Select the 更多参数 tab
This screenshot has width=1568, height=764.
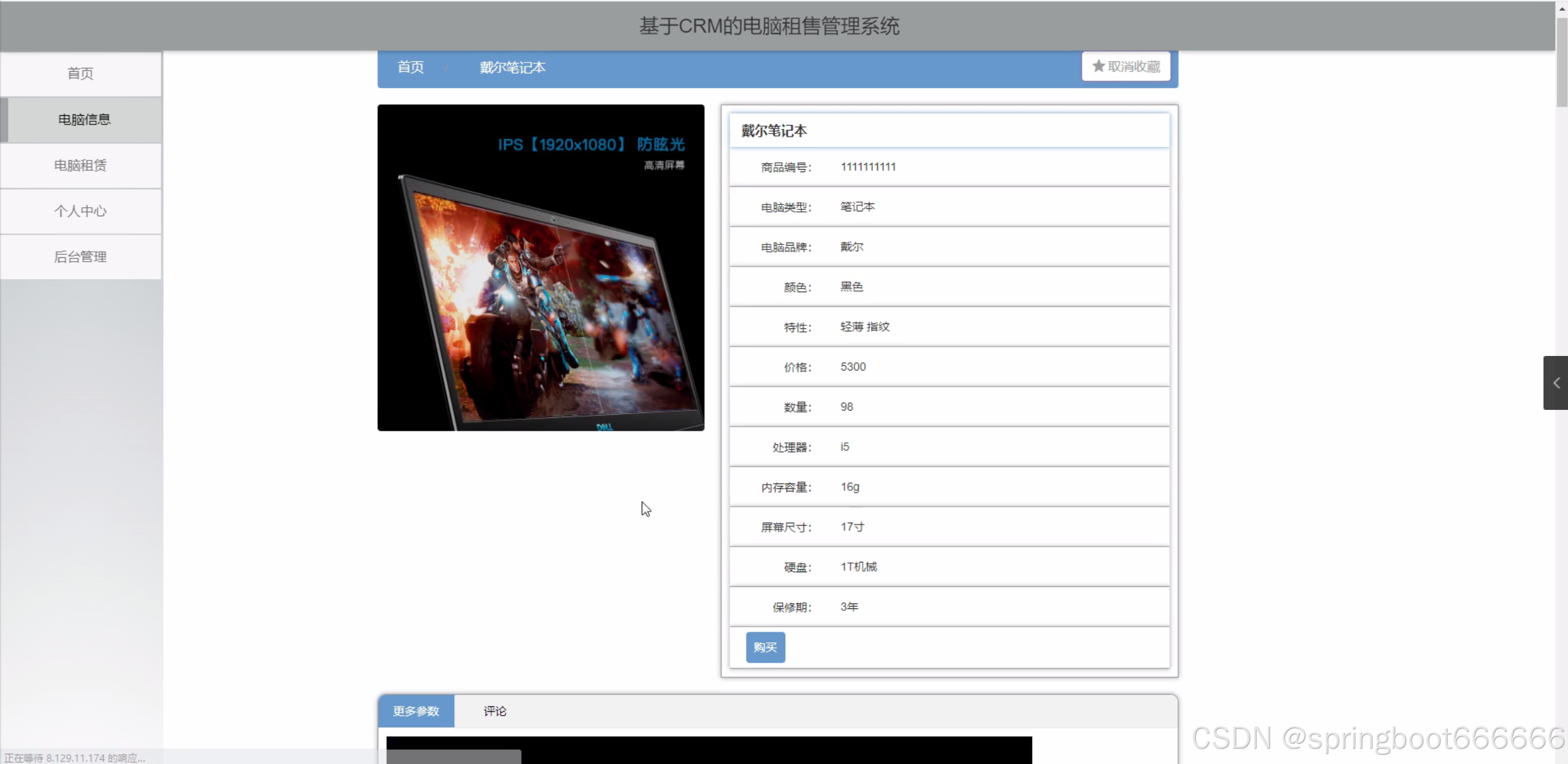coord(416,711)
